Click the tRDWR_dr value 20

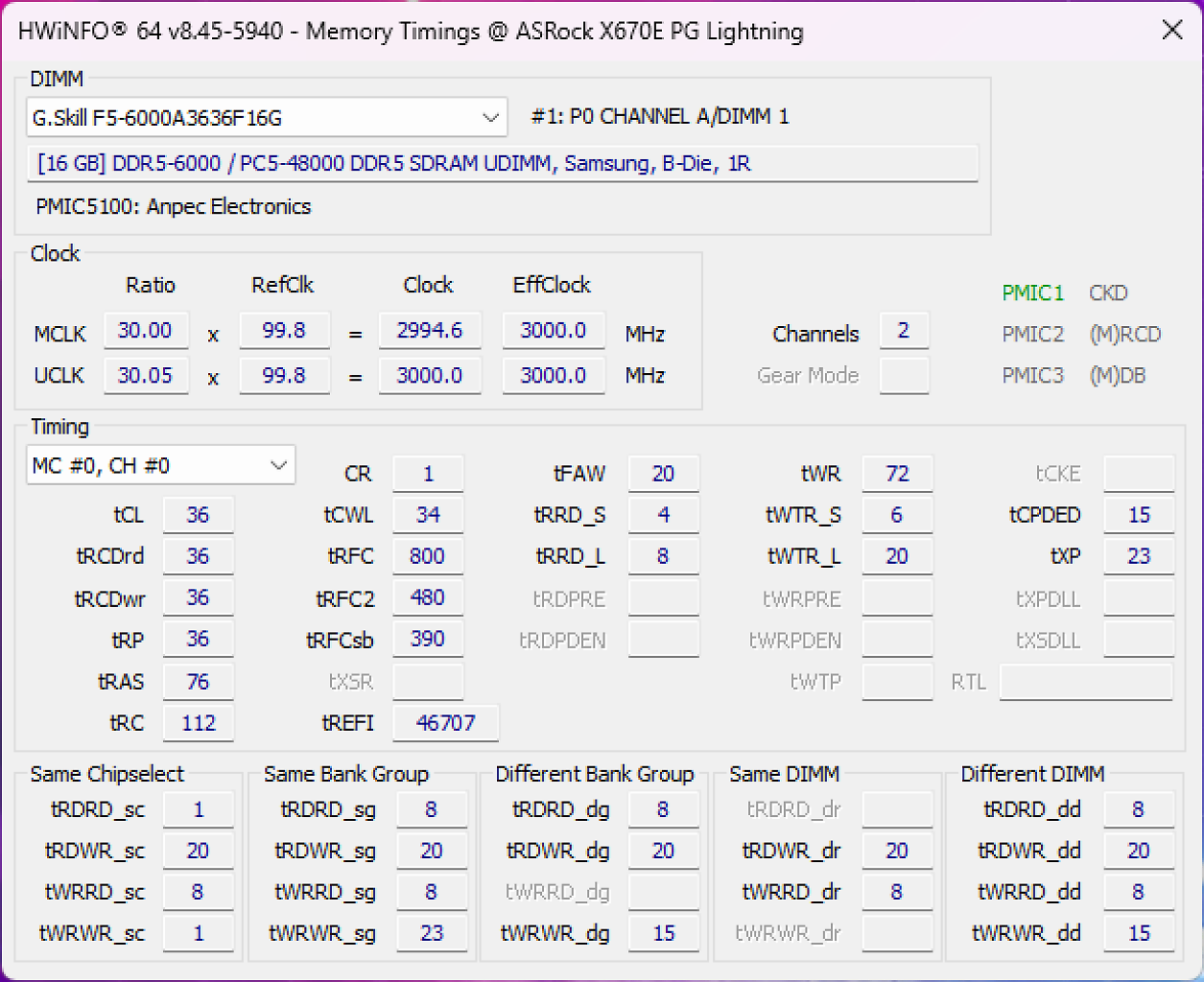pyautogui.click(x=897, y=851)
